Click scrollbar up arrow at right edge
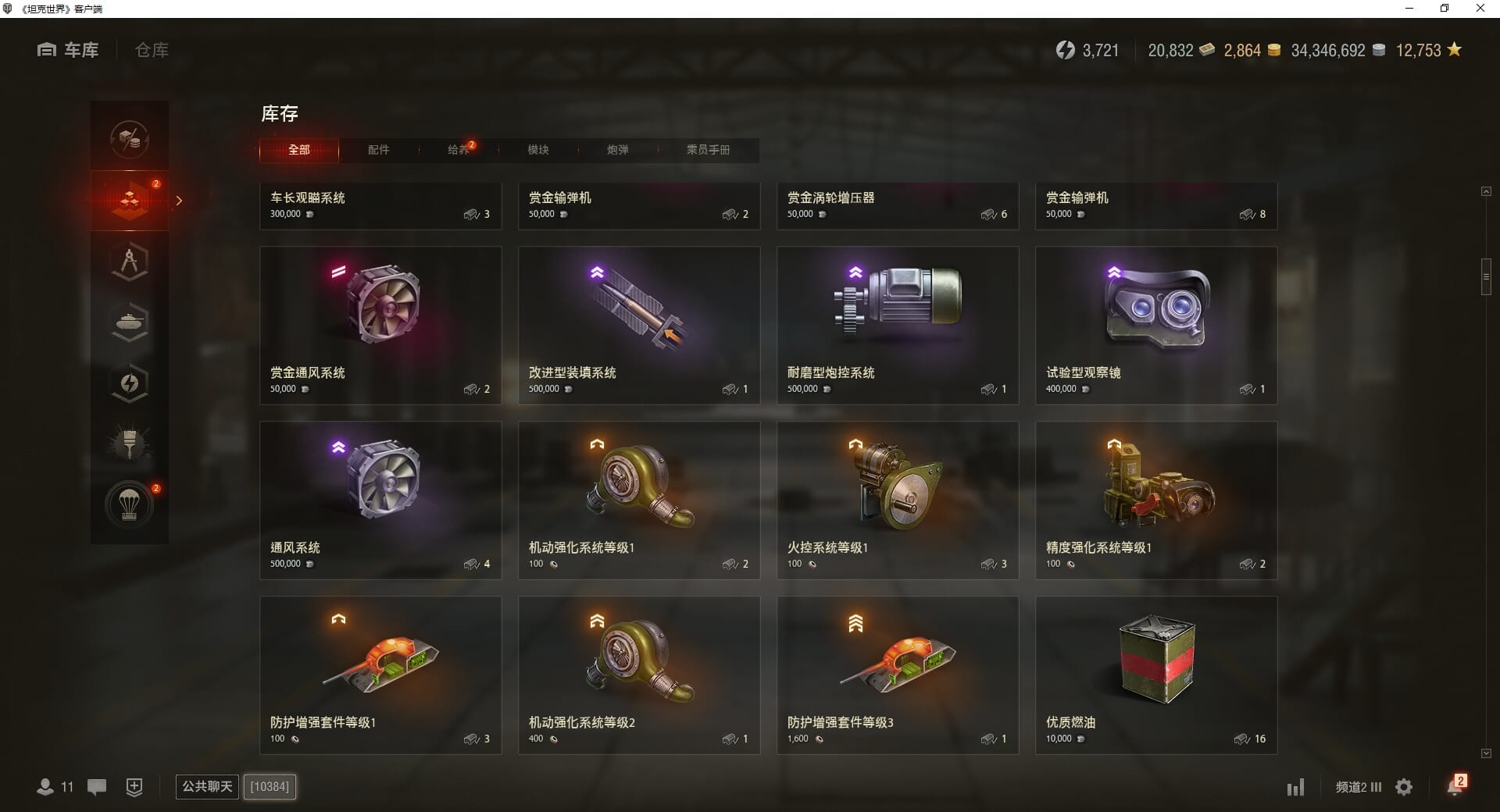The width and height of the screenshot is (1500, 812). 1486,191
